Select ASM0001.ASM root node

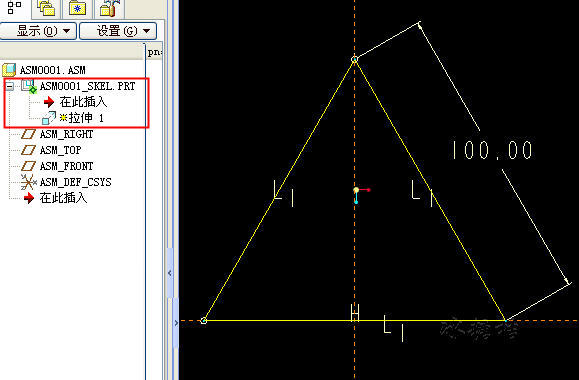(x=52, y=70)
